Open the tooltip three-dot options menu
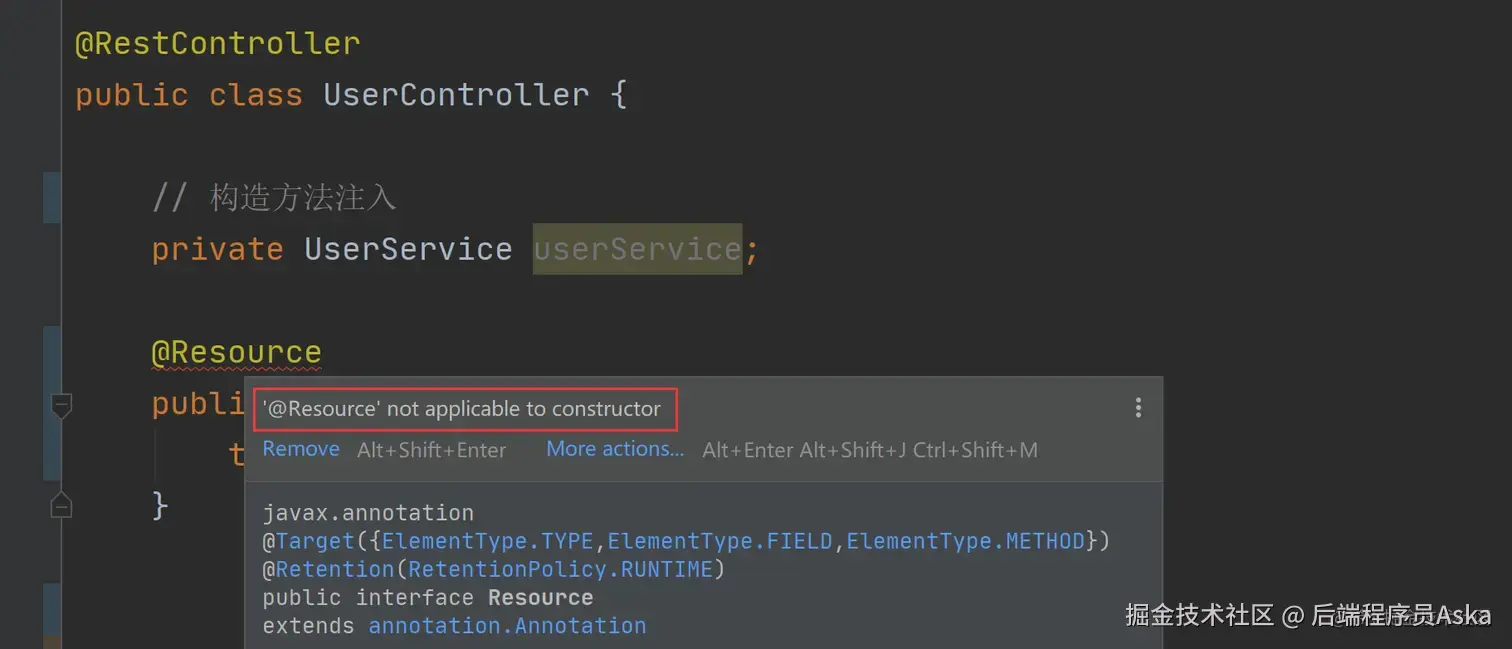This screenshot has width=1512, height=649. (x=1138, y=408)
